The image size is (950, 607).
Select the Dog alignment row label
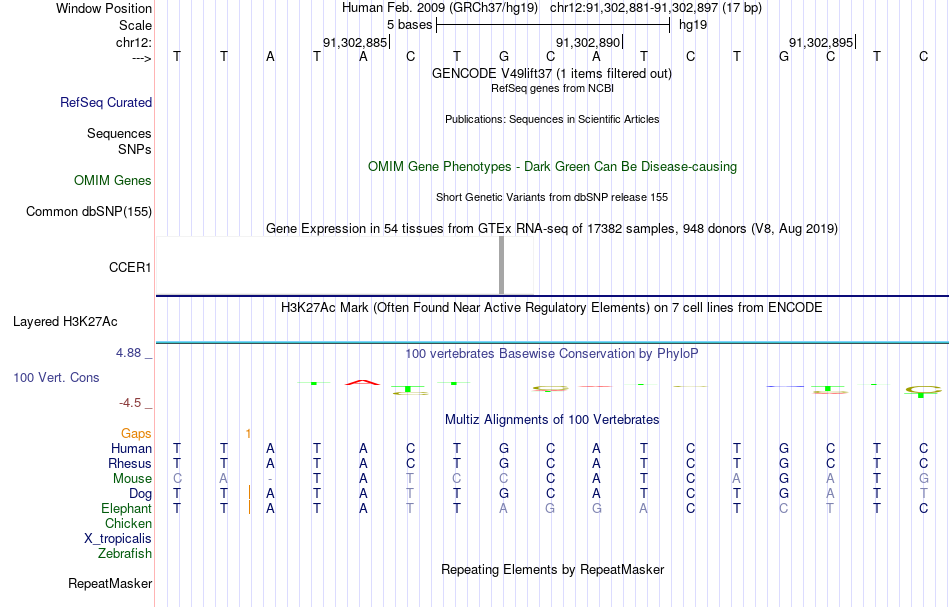140,494
